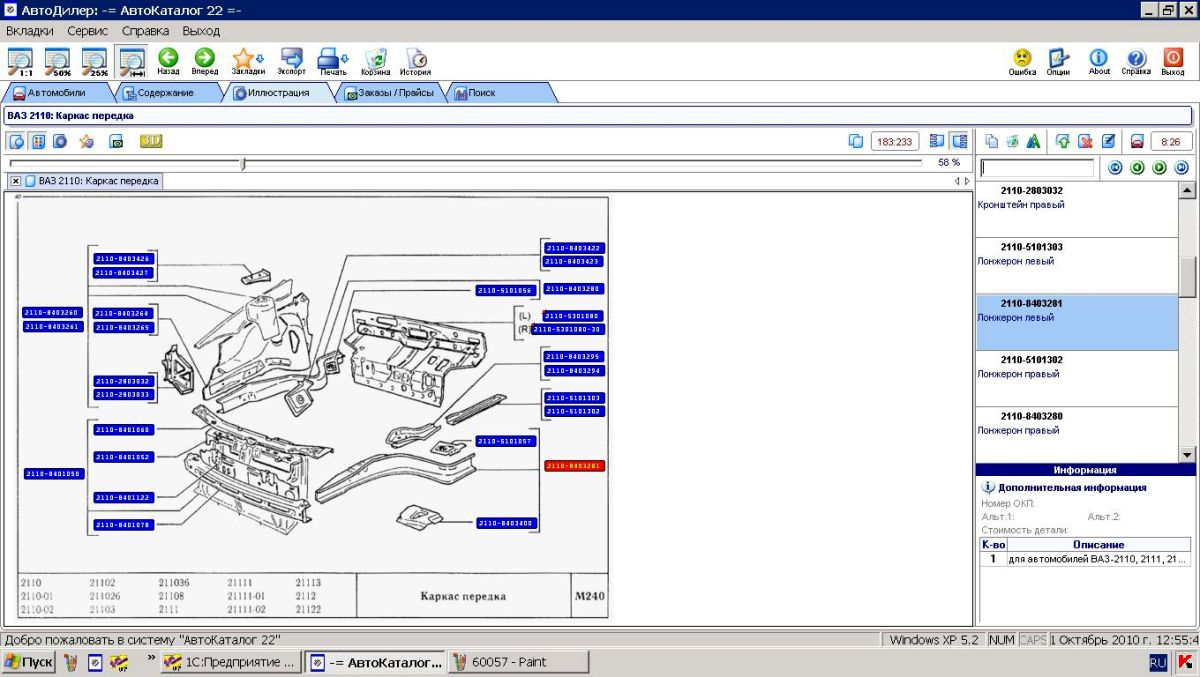Click the Экспорт toolbar icon
1200x677 pixels.
292,61
